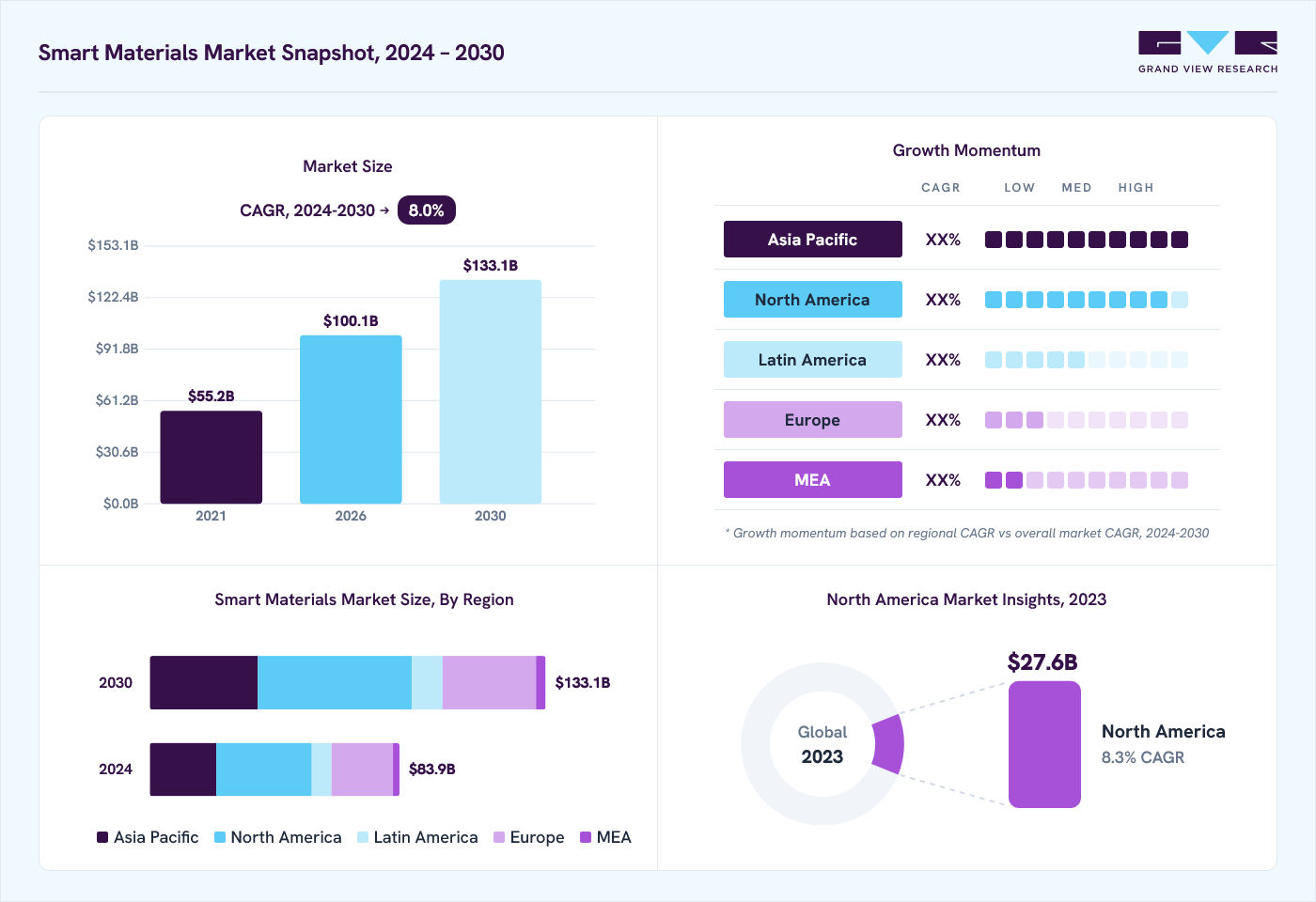The image size is (1316, 902).
Task: Click the North America Market Insights heading
Action: [966, 599]
